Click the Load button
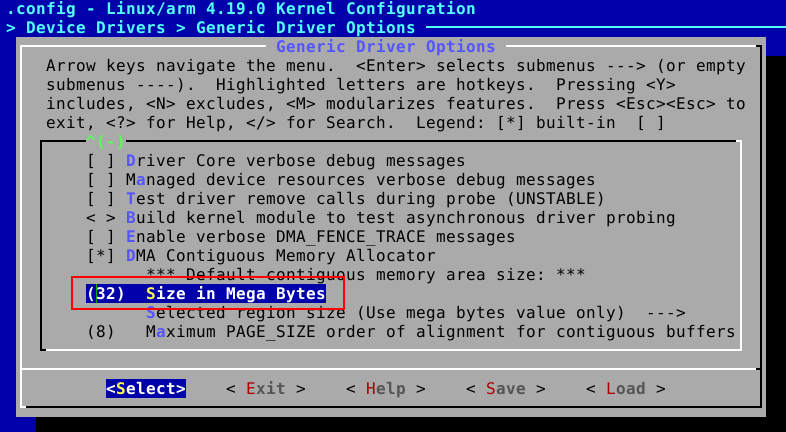This screenshot has height=432, width=786. coord(626,388)
